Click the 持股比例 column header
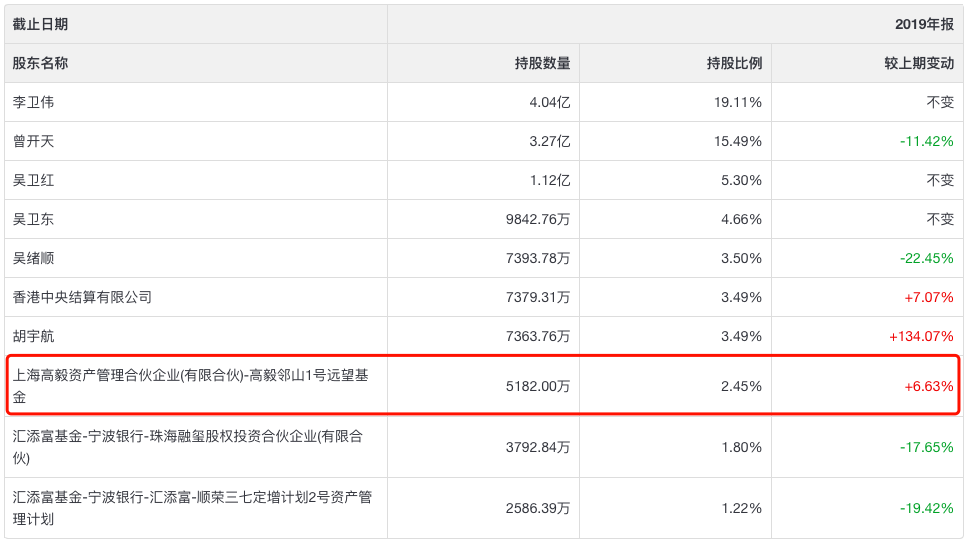Screen dimensions: 967x542 [x=735, y=63]
